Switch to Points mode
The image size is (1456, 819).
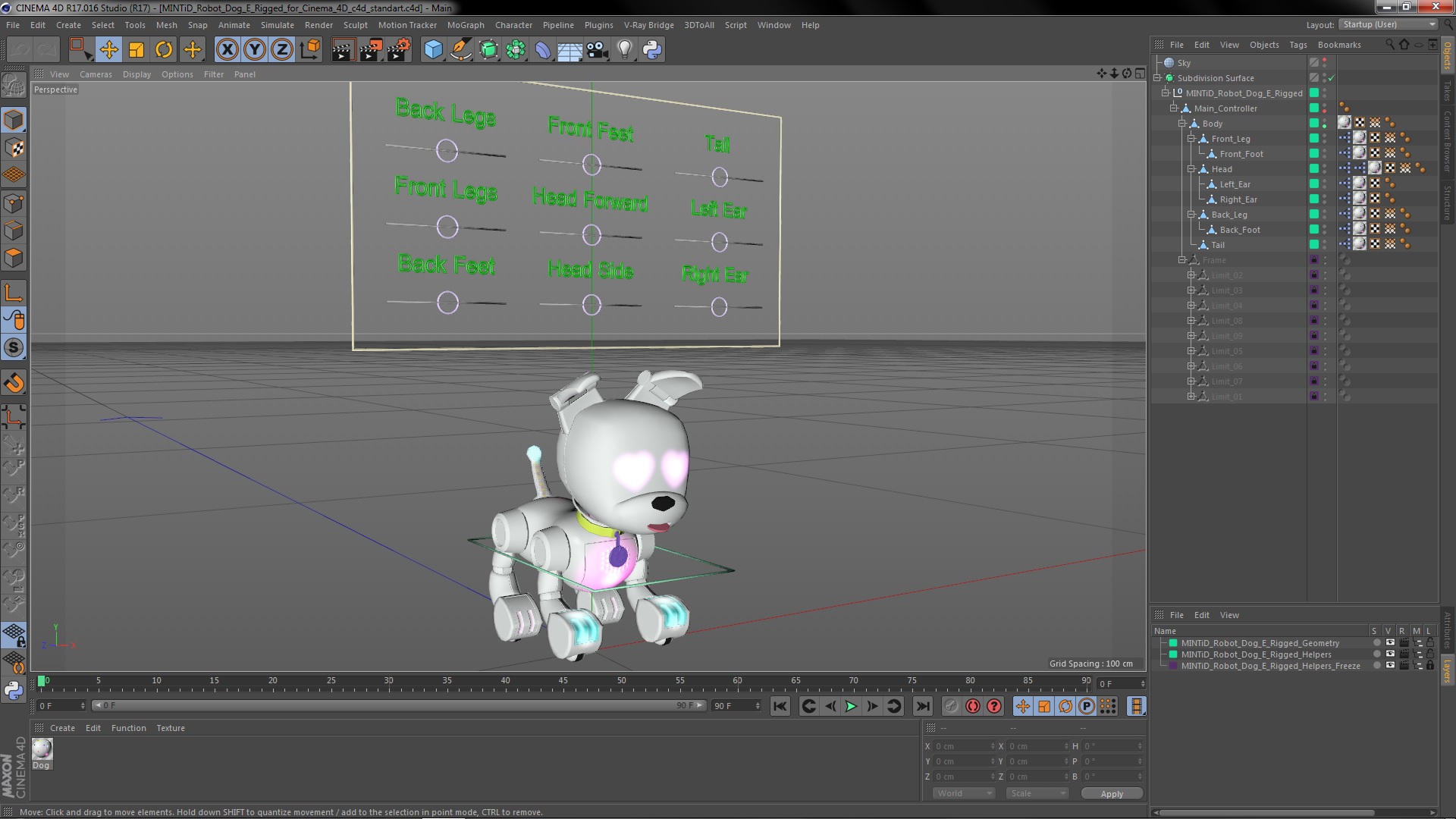(x=14, y=203)
